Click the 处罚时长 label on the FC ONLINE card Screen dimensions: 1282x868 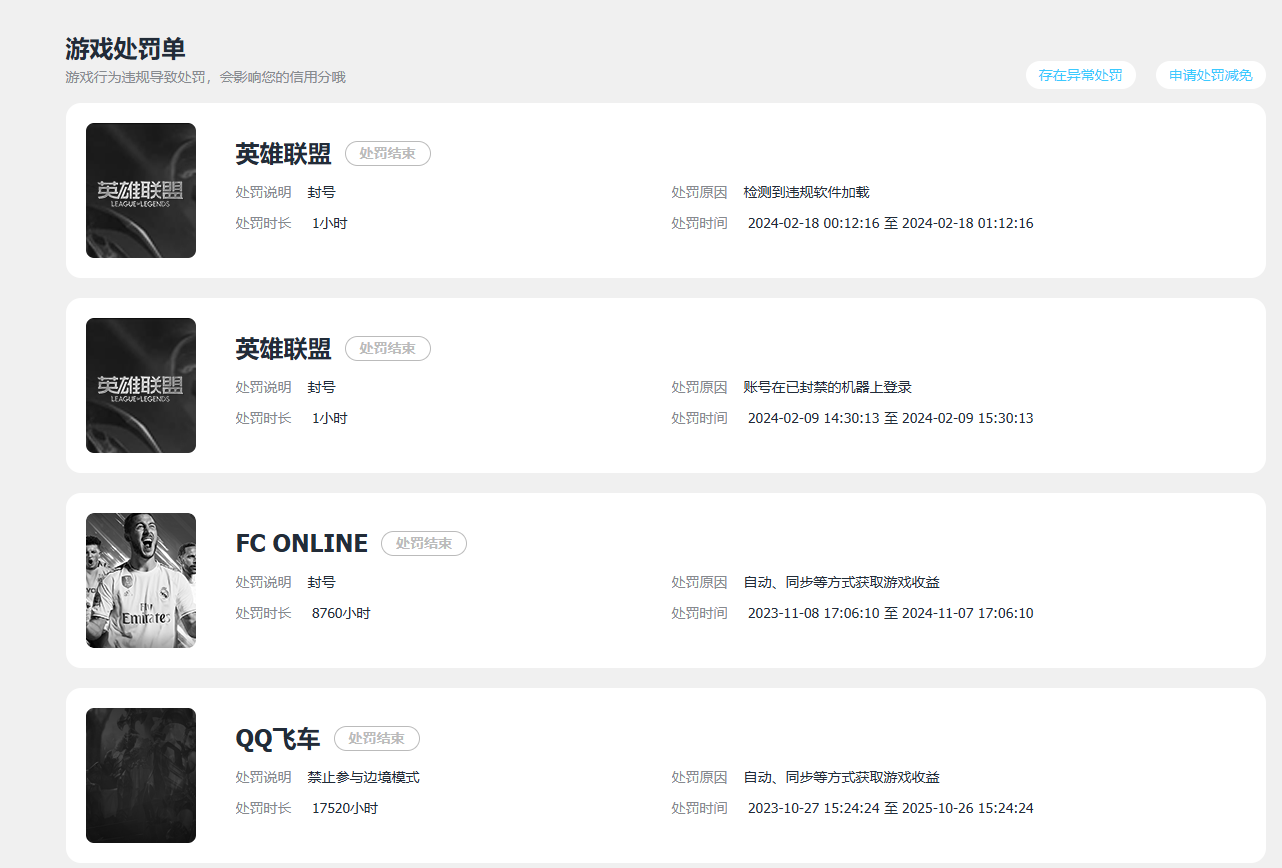pyautogui.click(x=264, y=613)
